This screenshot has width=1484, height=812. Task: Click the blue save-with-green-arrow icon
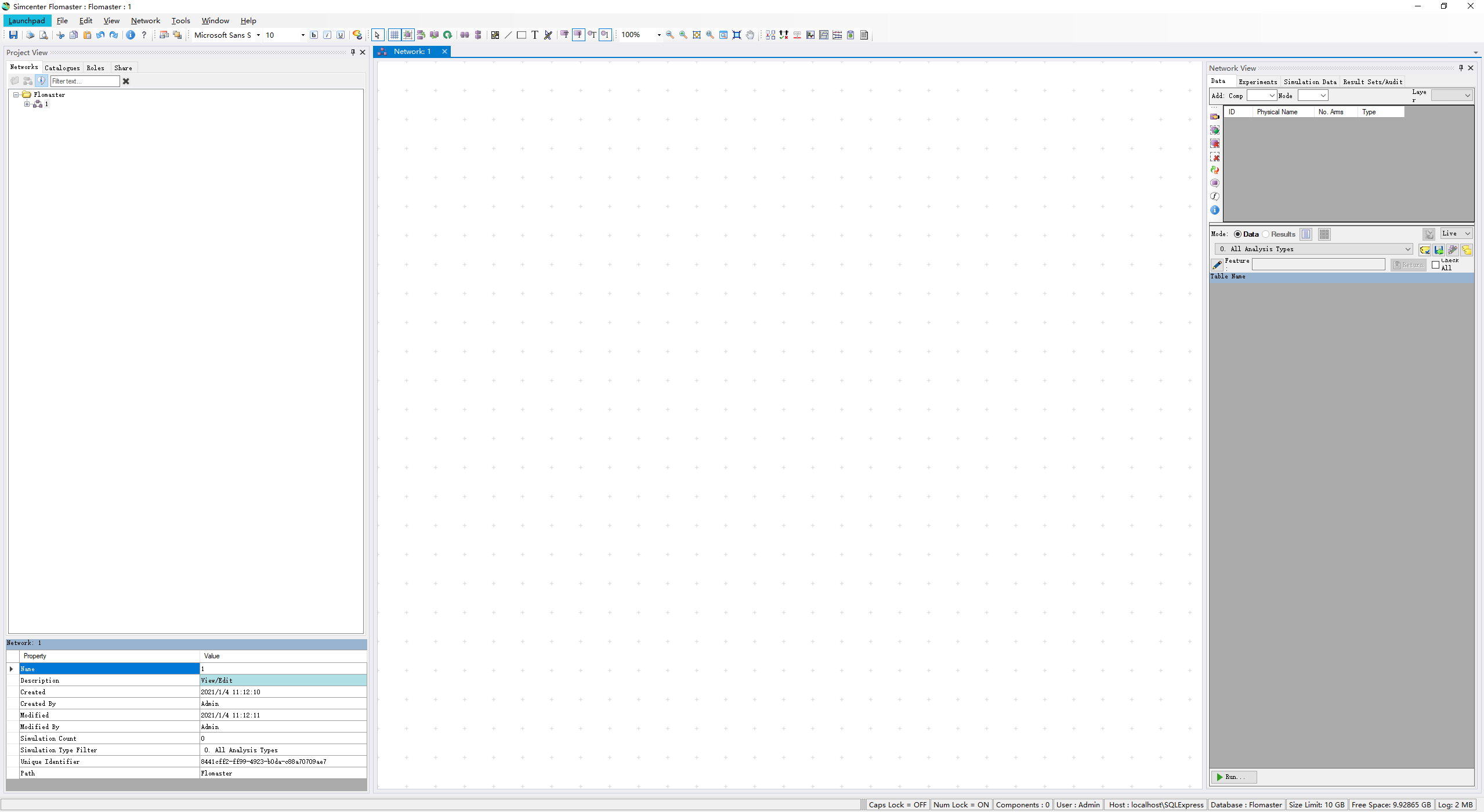[1439, 250]
